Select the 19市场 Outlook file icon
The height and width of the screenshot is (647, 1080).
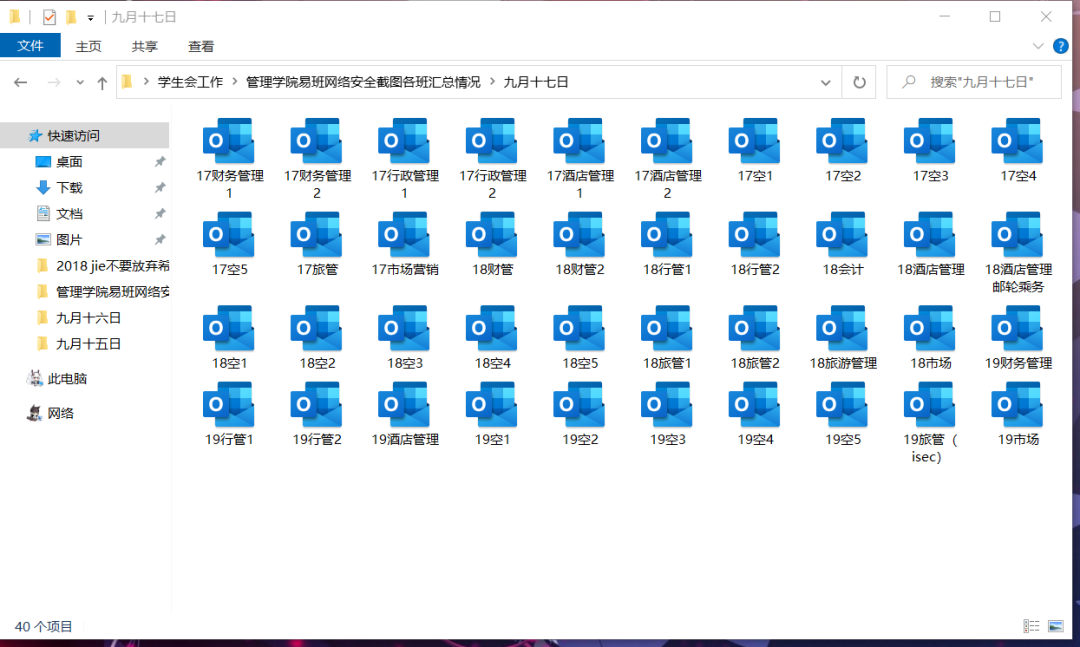tap(1017, 405)
